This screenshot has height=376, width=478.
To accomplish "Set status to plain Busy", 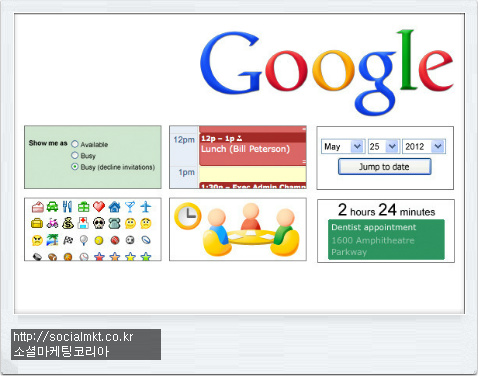I will click(75, 155).
